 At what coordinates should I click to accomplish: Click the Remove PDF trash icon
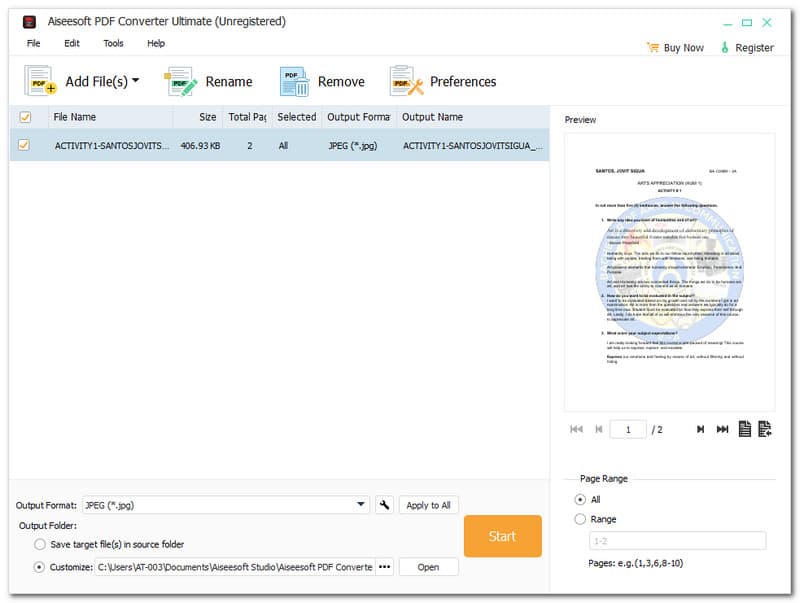(x=294, y=81)
